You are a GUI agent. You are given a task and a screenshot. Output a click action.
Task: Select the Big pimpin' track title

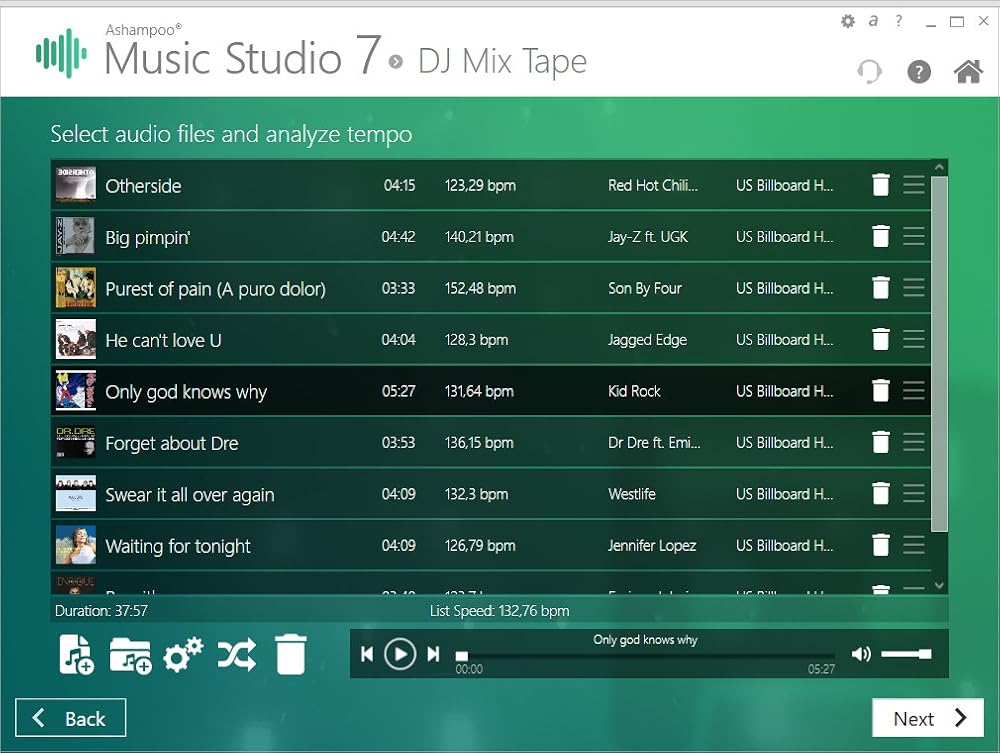[148, 238]
